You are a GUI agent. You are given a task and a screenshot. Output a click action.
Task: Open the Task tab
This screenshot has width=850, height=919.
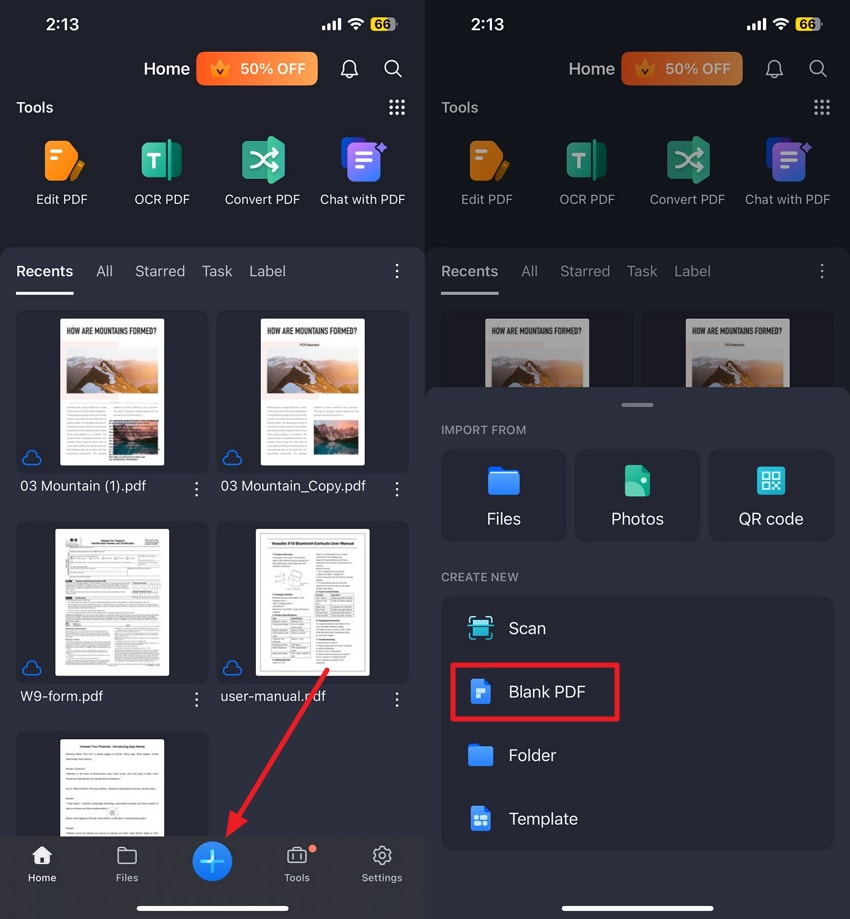click(217, 271)
